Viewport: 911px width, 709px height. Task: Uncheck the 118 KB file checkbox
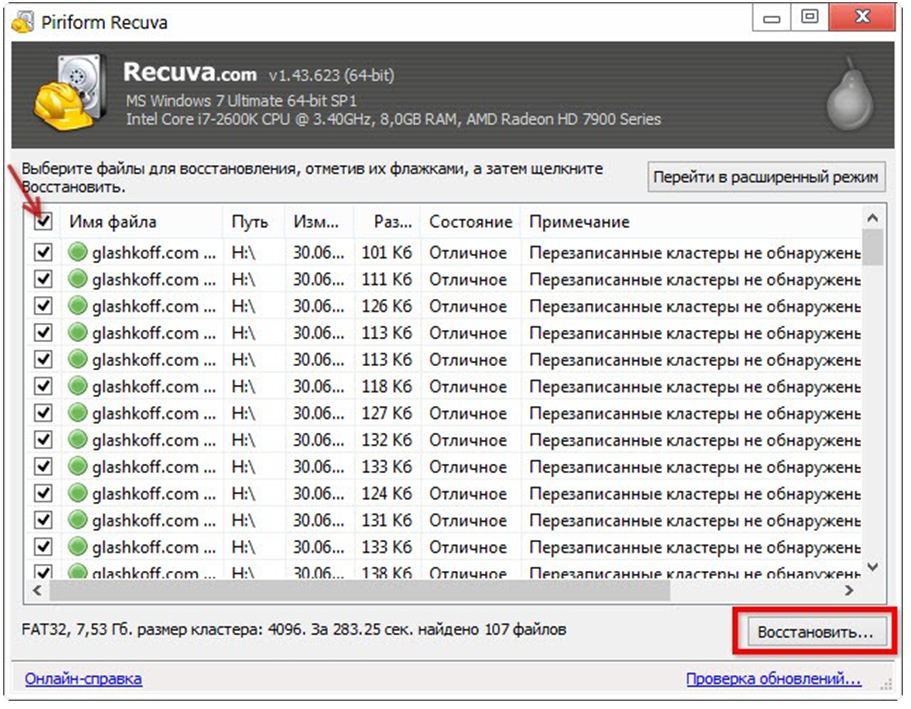(44, 386)
